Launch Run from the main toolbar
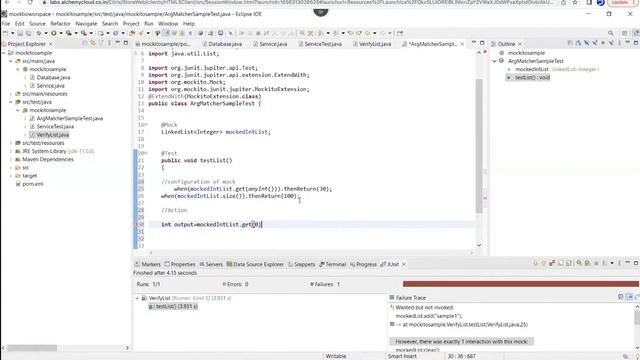 click(53, 33)
